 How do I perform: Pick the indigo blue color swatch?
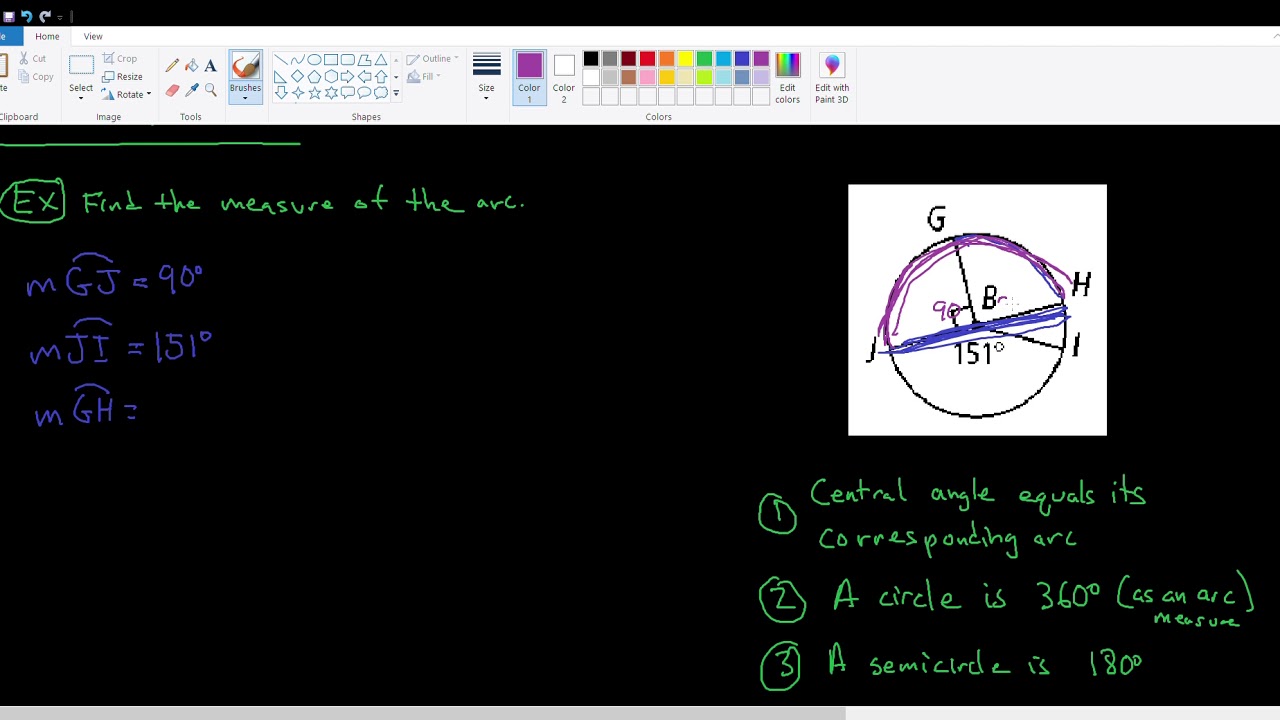click(x=743, y=59)
